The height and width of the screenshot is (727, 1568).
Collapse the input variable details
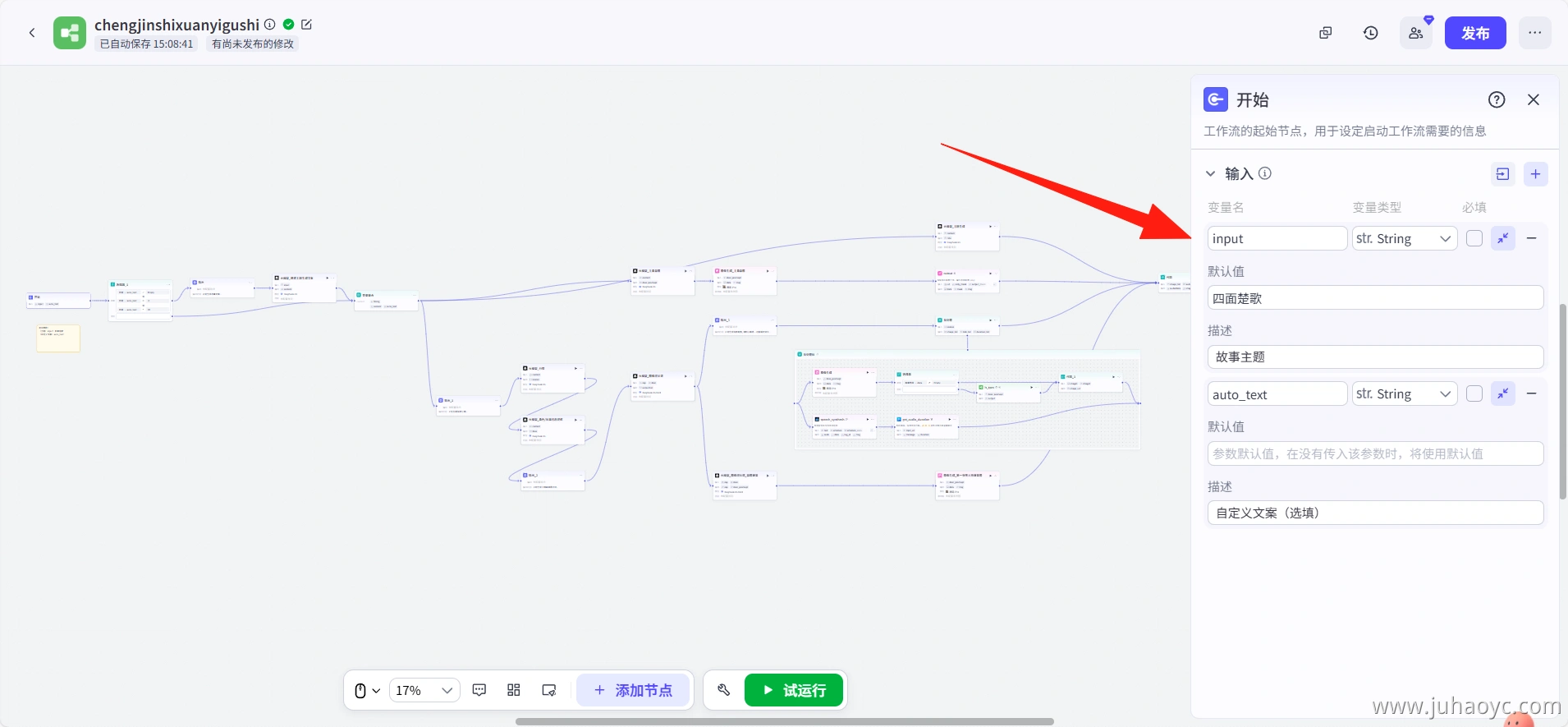pyautogui.click(x=1502, y=238)
